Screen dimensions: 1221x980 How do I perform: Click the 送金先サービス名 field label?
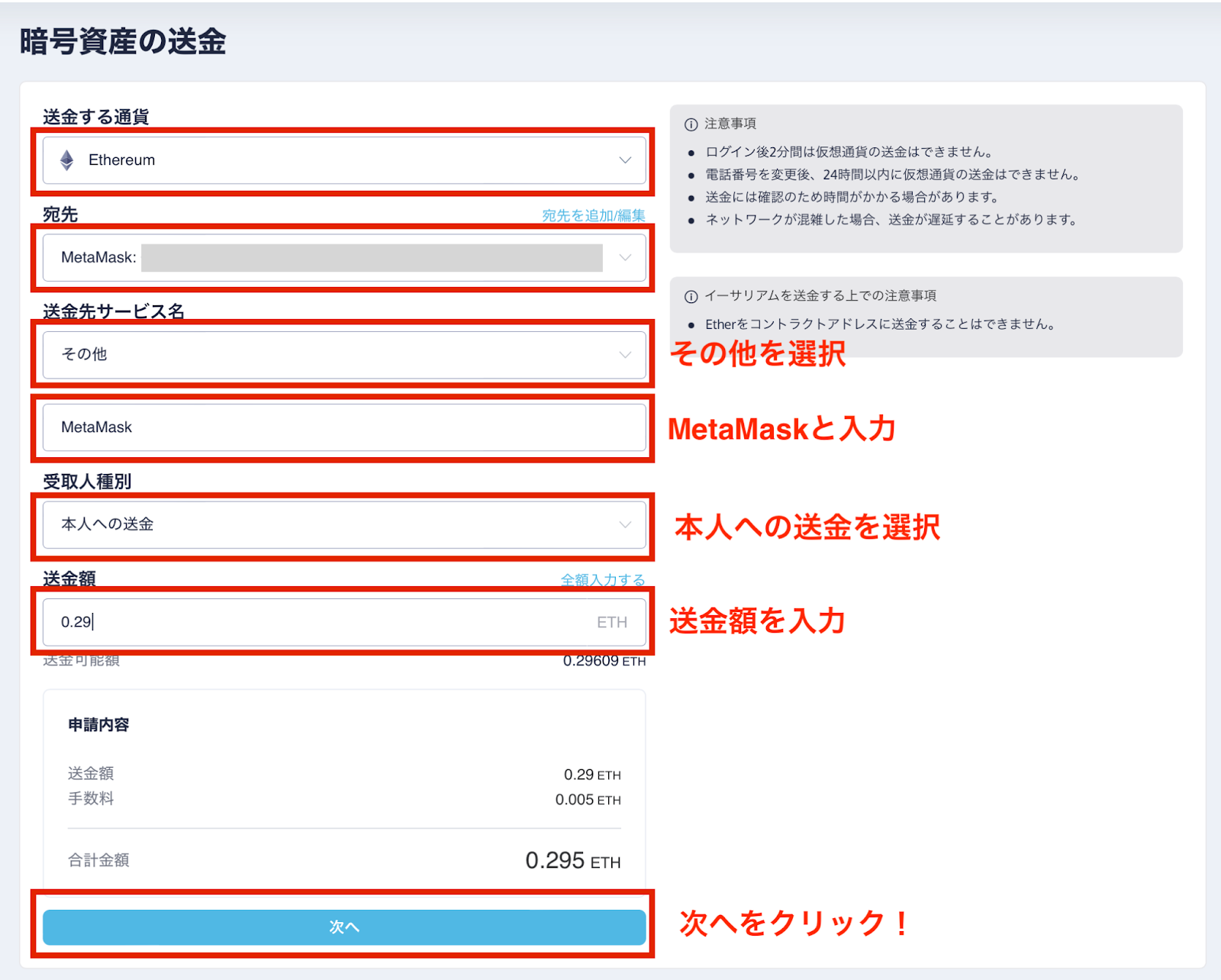(114, 311)
